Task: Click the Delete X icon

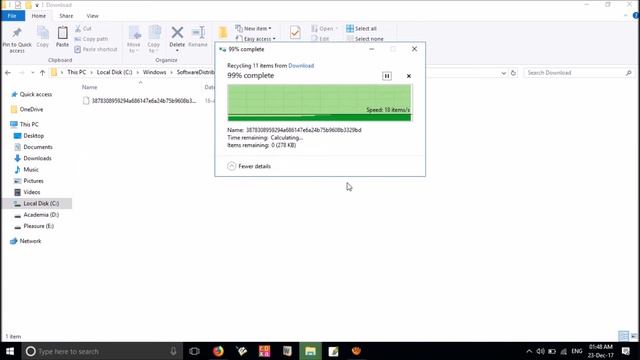Action: [x=177, y=33]
